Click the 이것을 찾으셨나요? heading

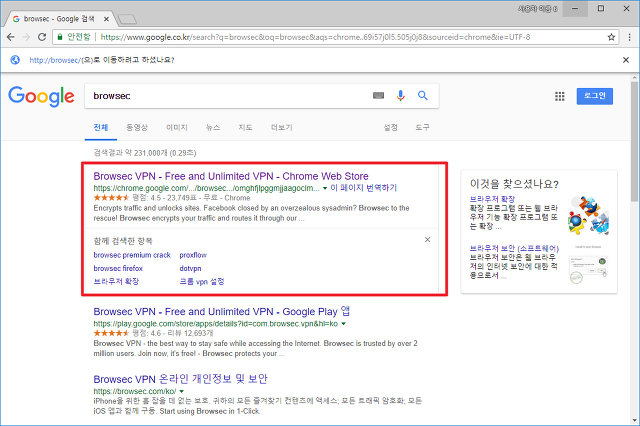point(514,184)
